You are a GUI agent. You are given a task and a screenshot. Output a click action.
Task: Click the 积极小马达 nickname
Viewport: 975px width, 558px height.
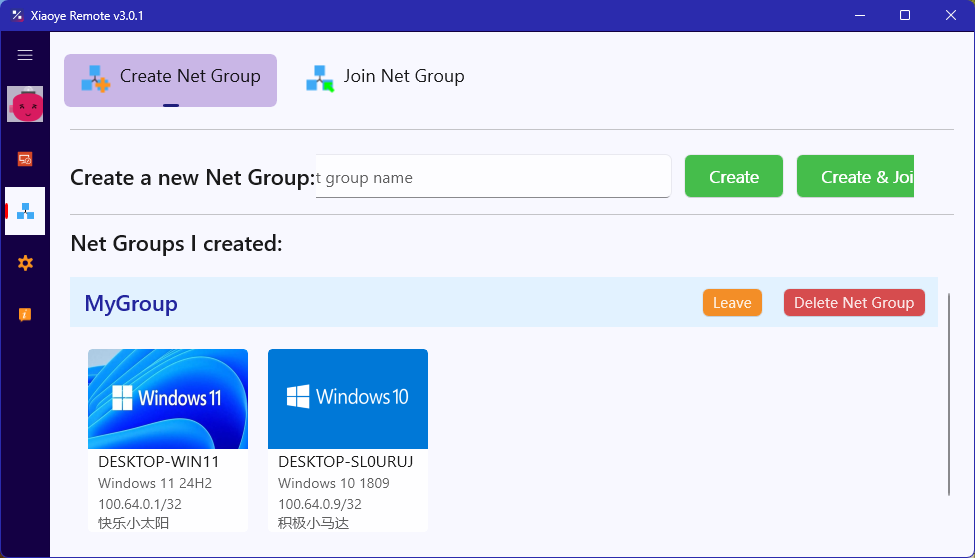313,523
